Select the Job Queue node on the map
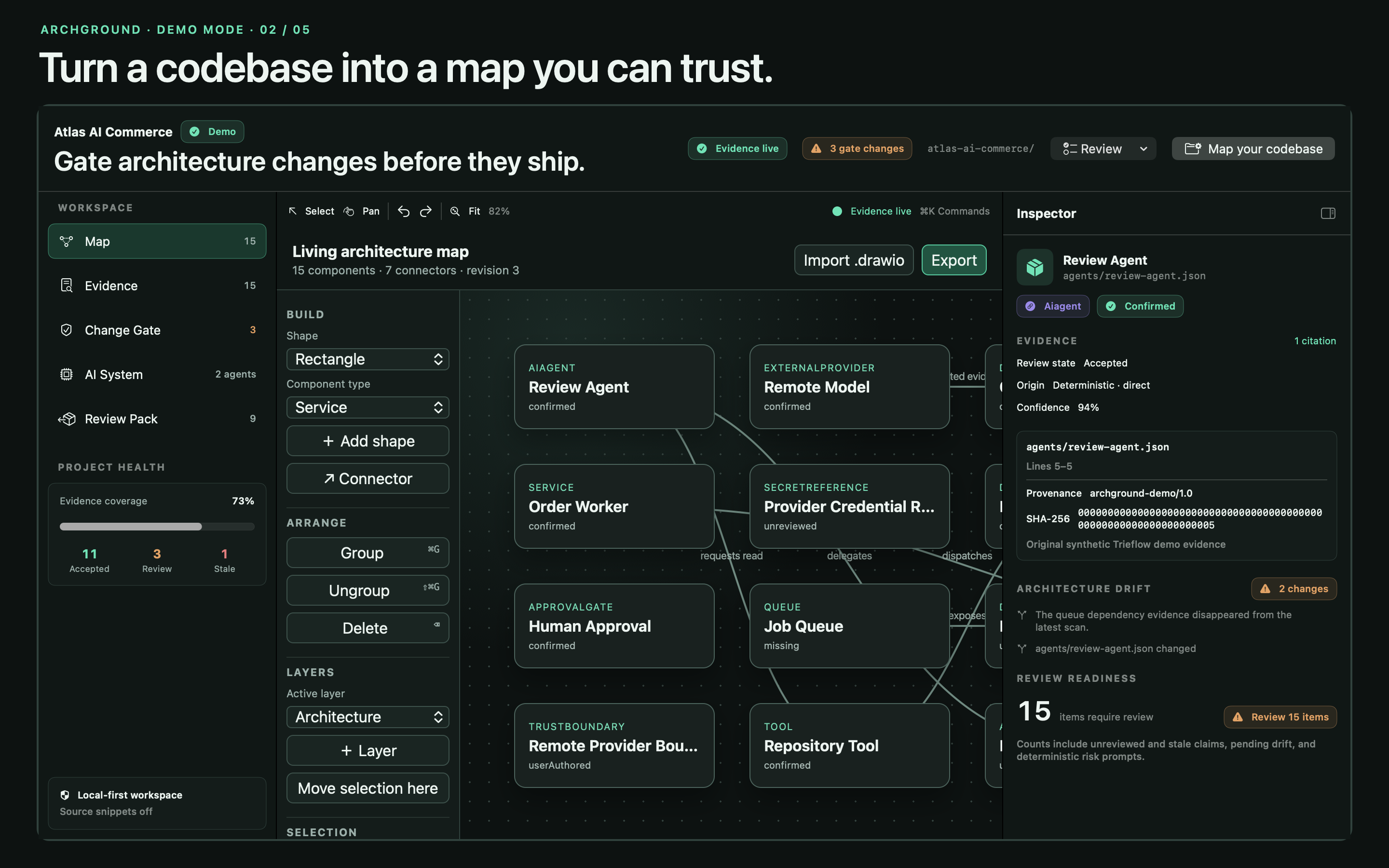This screenshot has height=868, width=1389. point(849,626)
